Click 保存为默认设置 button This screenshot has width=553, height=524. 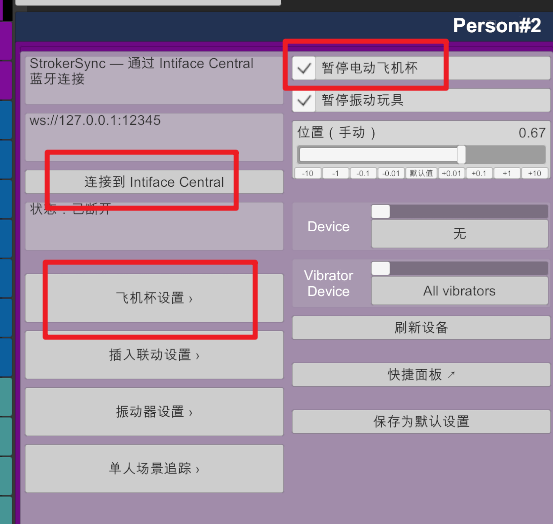(421, 421)
